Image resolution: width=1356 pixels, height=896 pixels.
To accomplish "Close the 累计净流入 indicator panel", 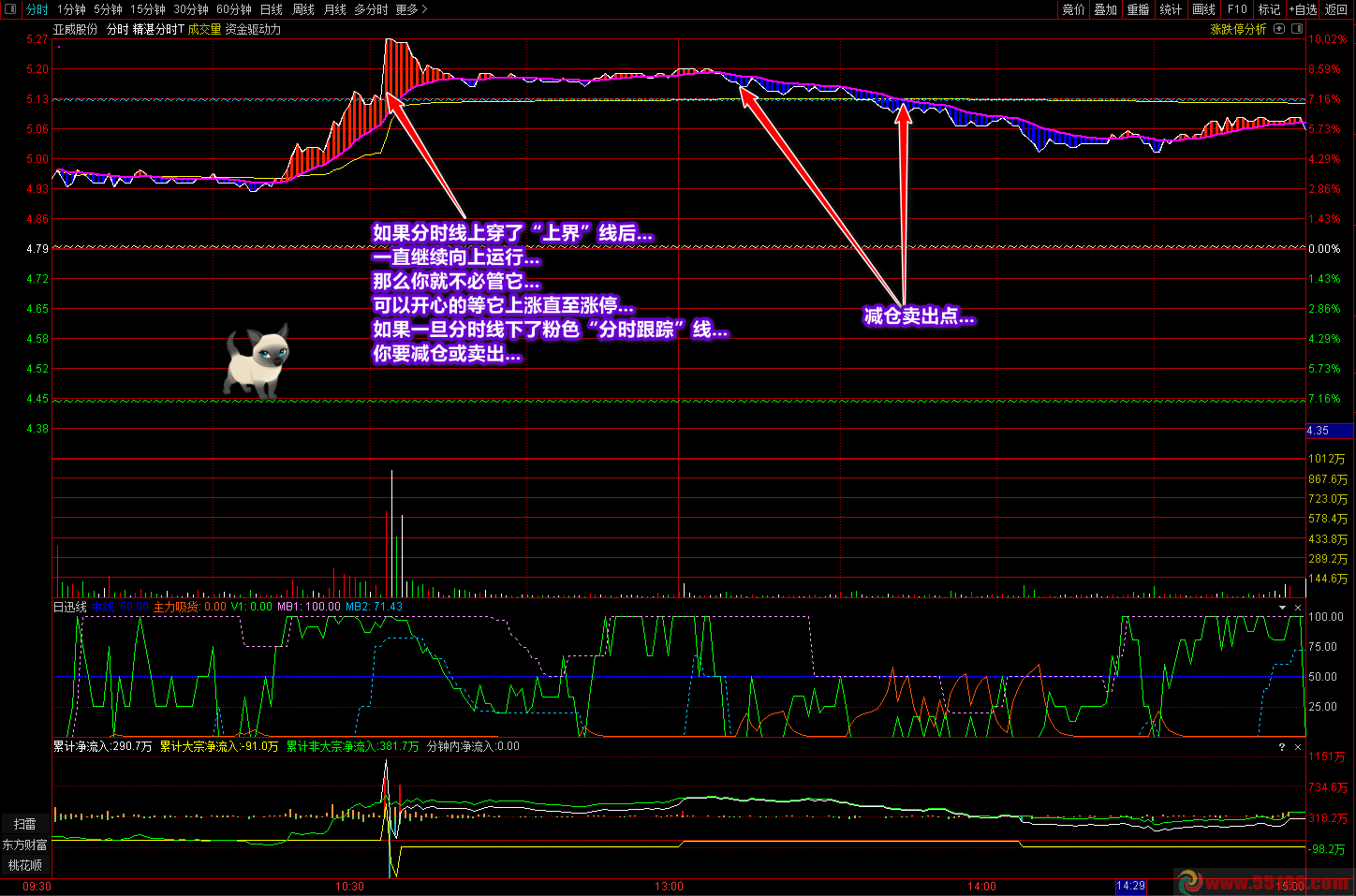I will tap(1298, 747).
